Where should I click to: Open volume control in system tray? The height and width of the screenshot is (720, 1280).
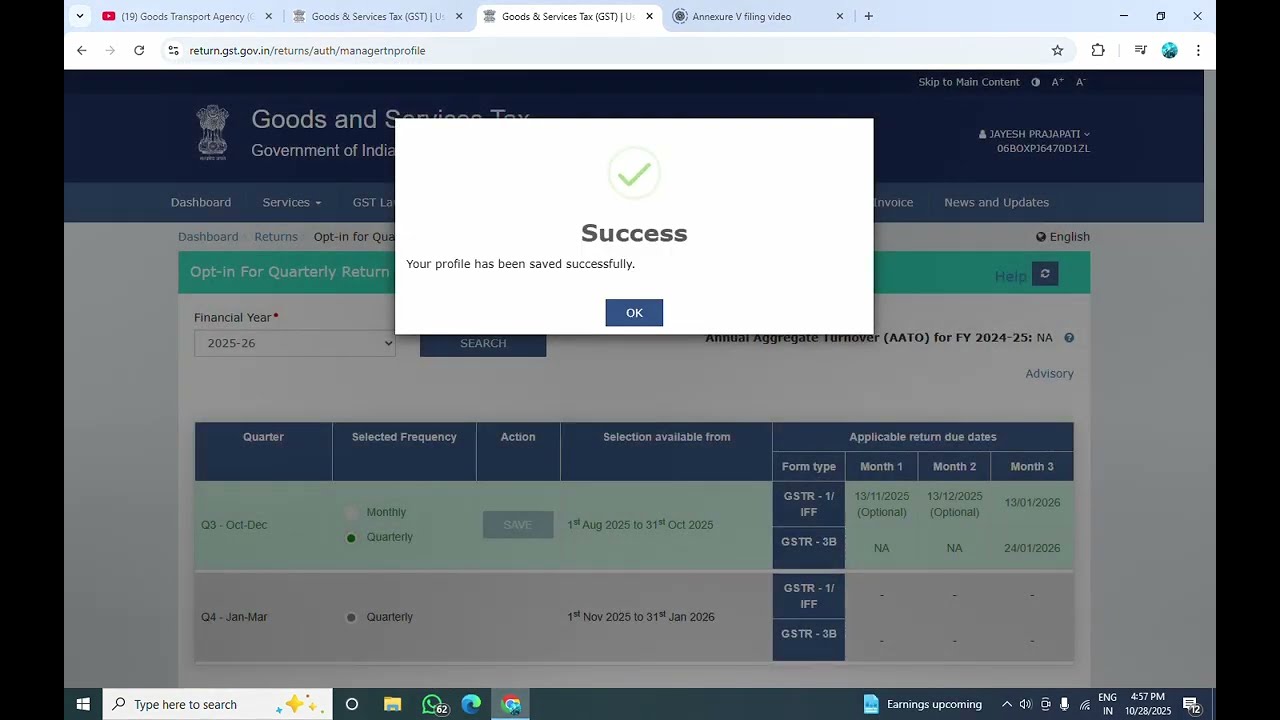[1026, 704]
